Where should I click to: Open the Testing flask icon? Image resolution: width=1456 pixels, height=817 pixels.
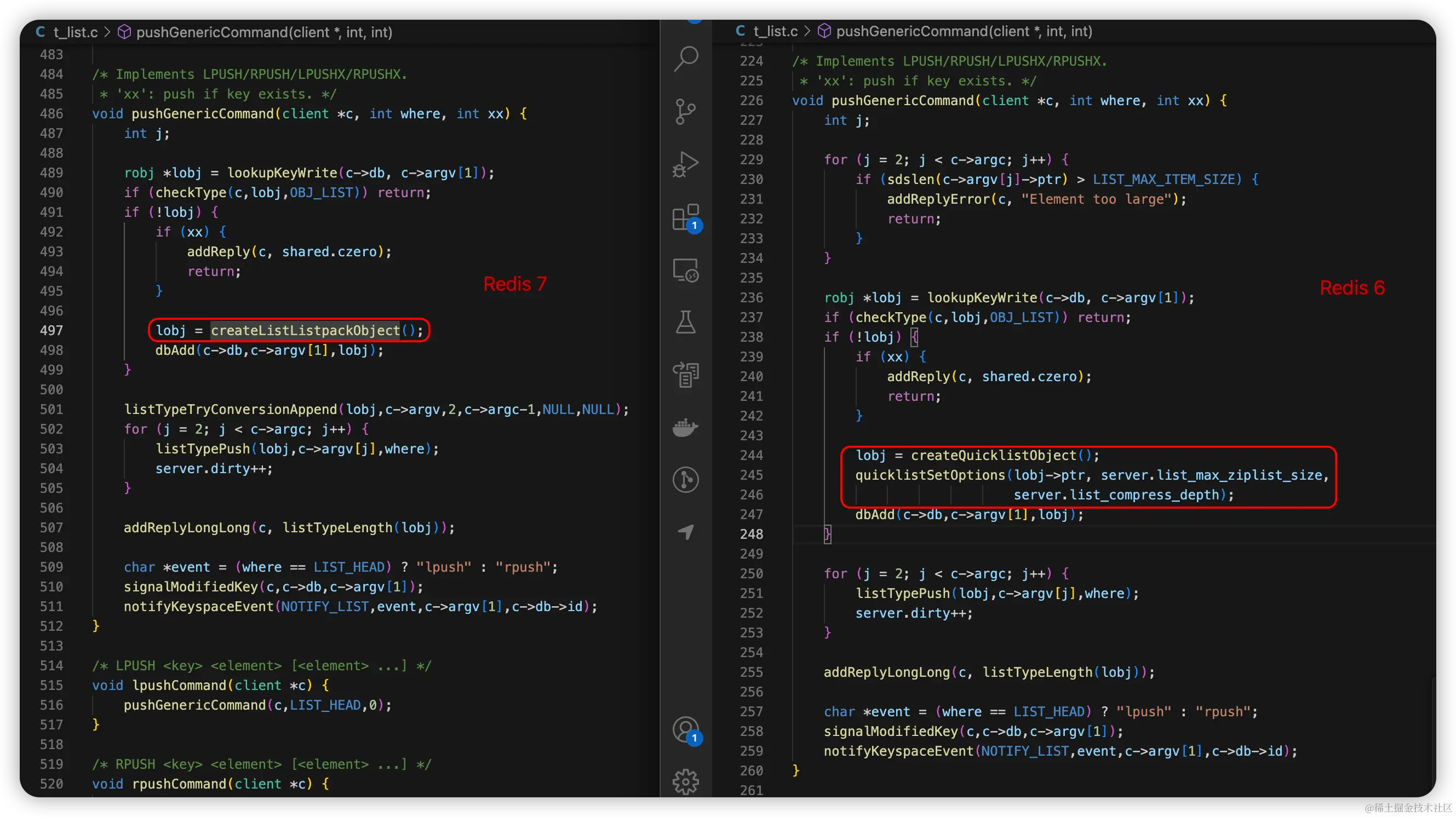pyautogui.click(x=686, y=322)
